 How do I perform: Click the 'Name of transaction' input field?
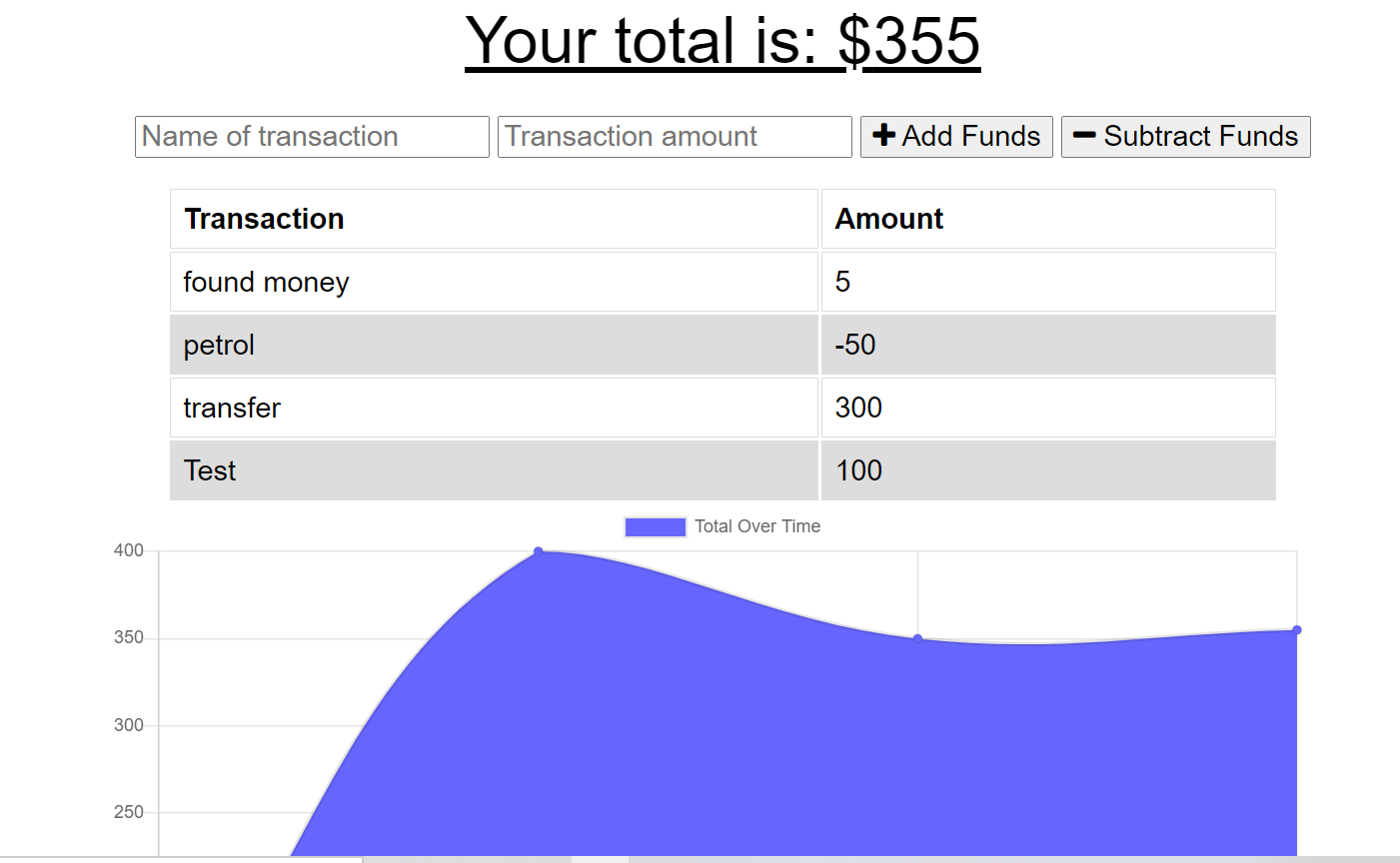pyautogui.click(x=311, y=136)
